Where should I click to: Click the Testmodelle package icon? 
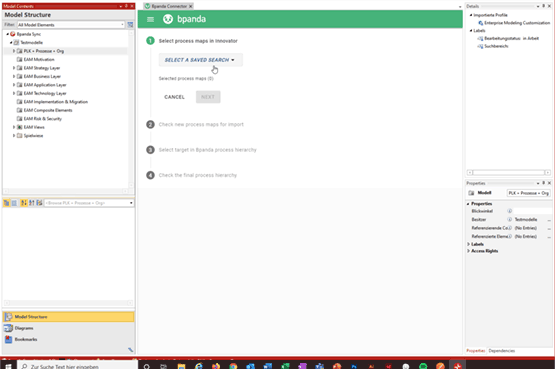(16, 43)
